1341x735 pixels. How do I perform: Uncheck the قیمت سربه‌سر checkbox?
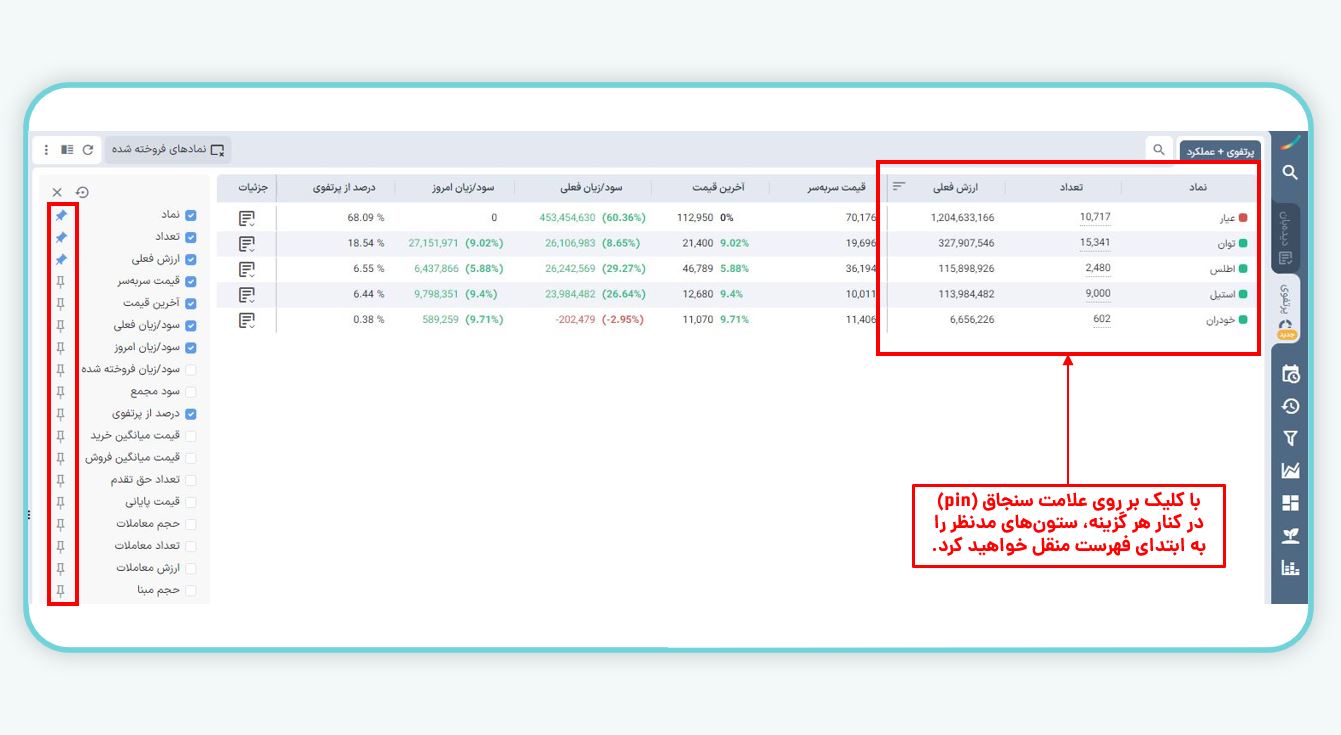[x=191, y=282]
